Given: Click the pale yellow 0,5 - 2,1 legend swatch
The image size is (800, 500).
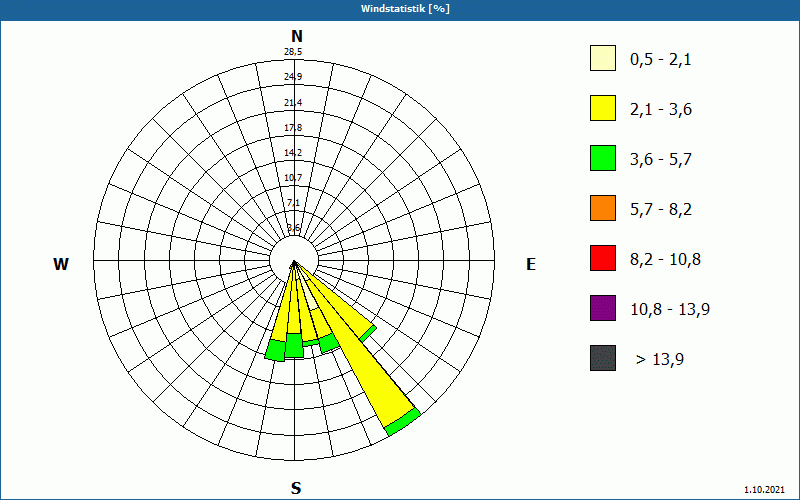Looking at the screenshot, I should (x=603, y=58).
